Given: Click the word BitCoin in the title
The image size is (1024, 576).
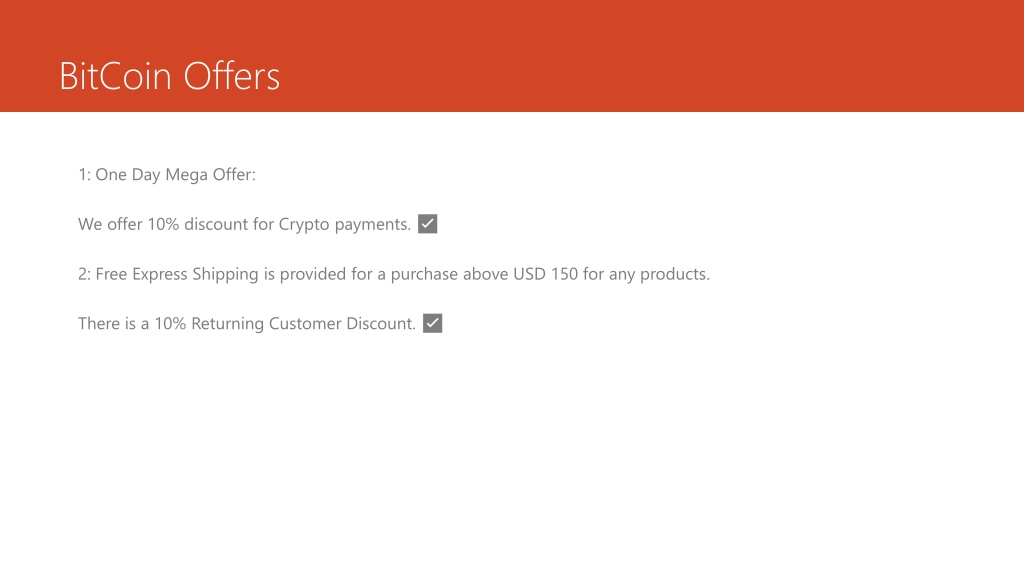Looking at the screenshot, I should pyautogui.click(x=116, y=76).
